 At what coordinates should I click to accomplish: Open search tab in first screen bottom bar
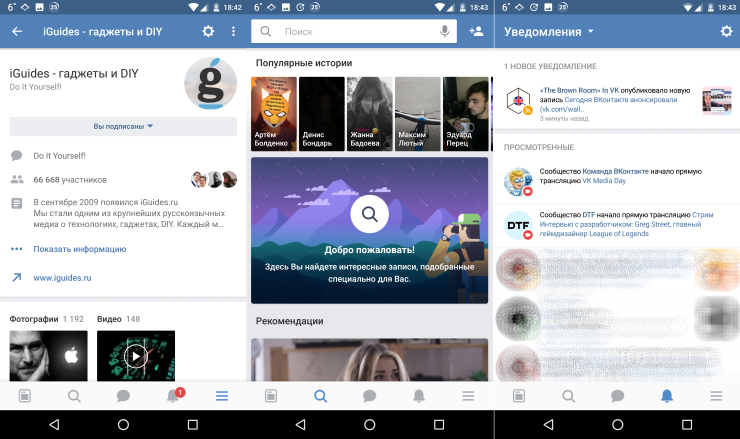click(74, 396)
